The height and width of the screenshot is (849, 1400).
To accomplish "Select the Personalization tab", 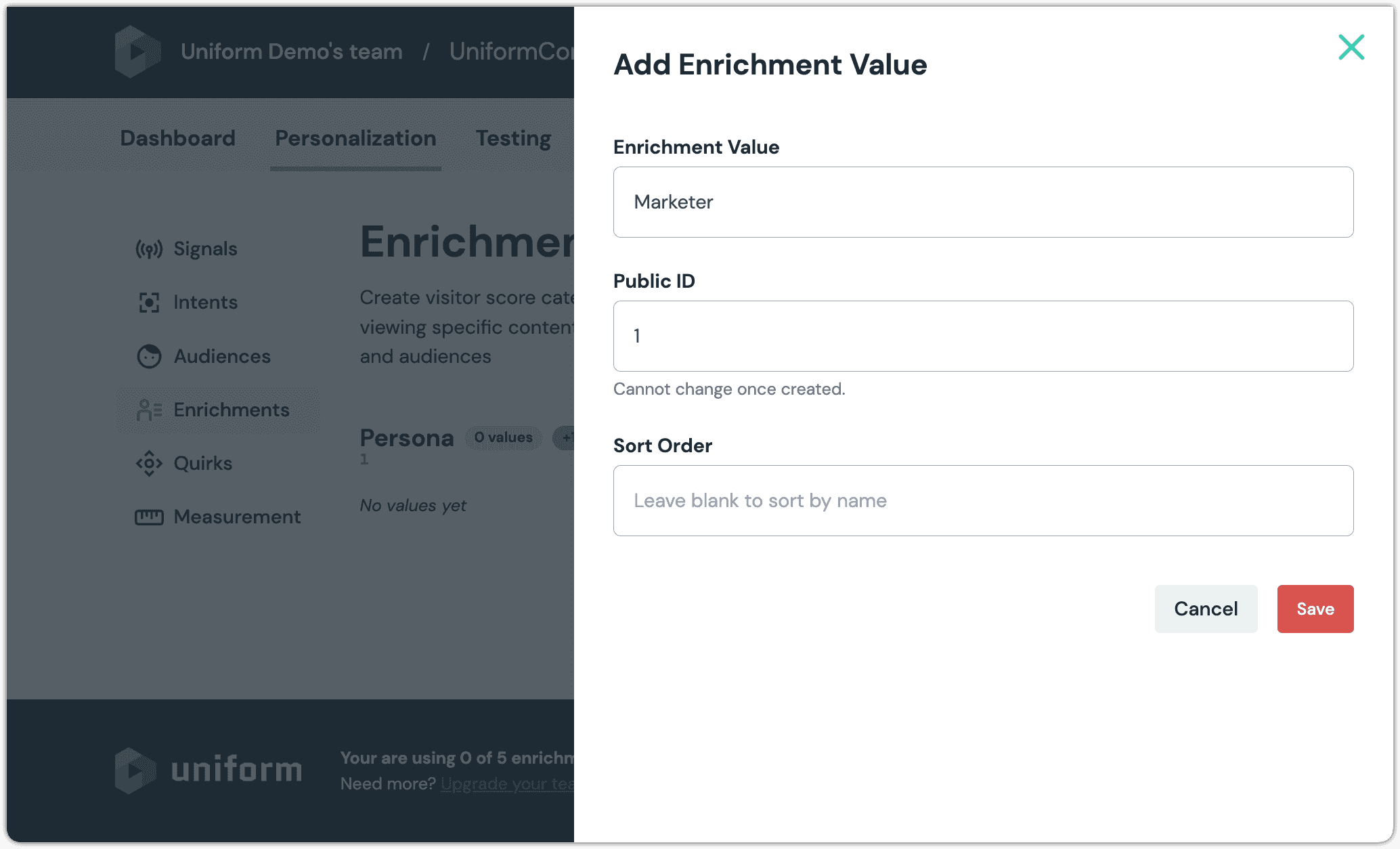I will pyautogui.click(x=355, y=137).
